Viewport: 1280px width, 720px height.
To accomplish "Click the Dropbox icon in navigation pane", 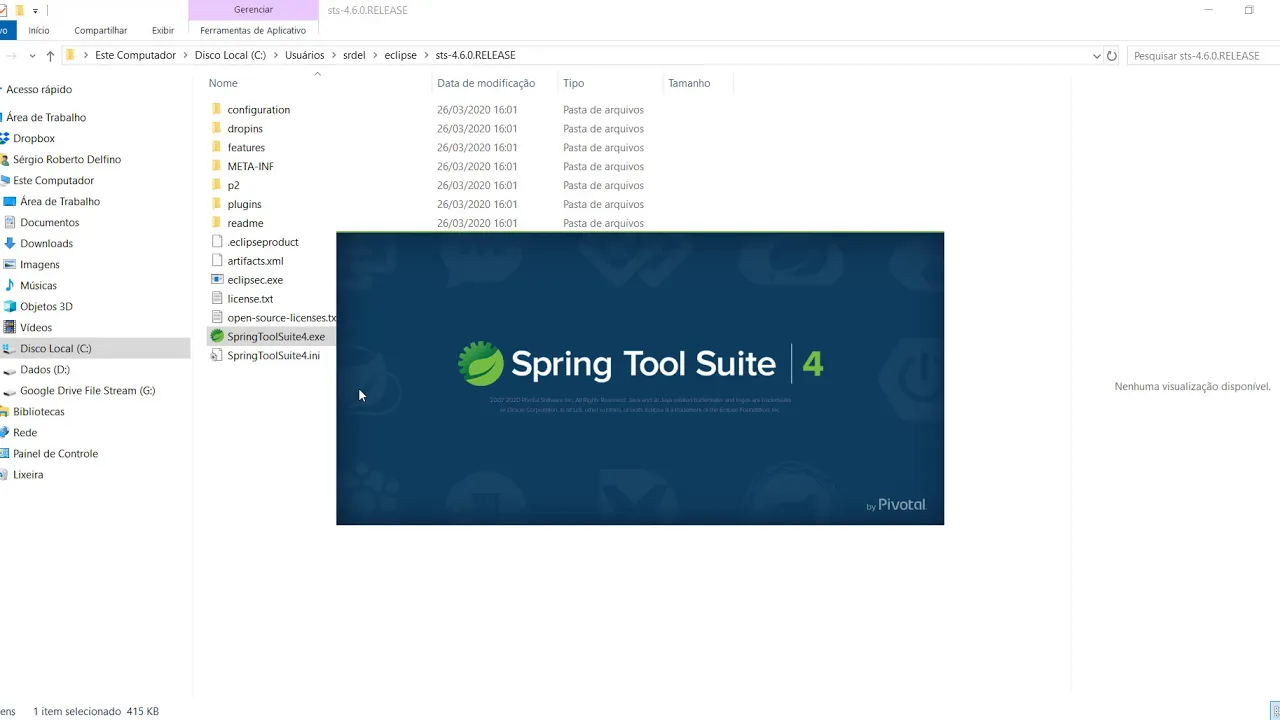I will [x=4, y=138].
